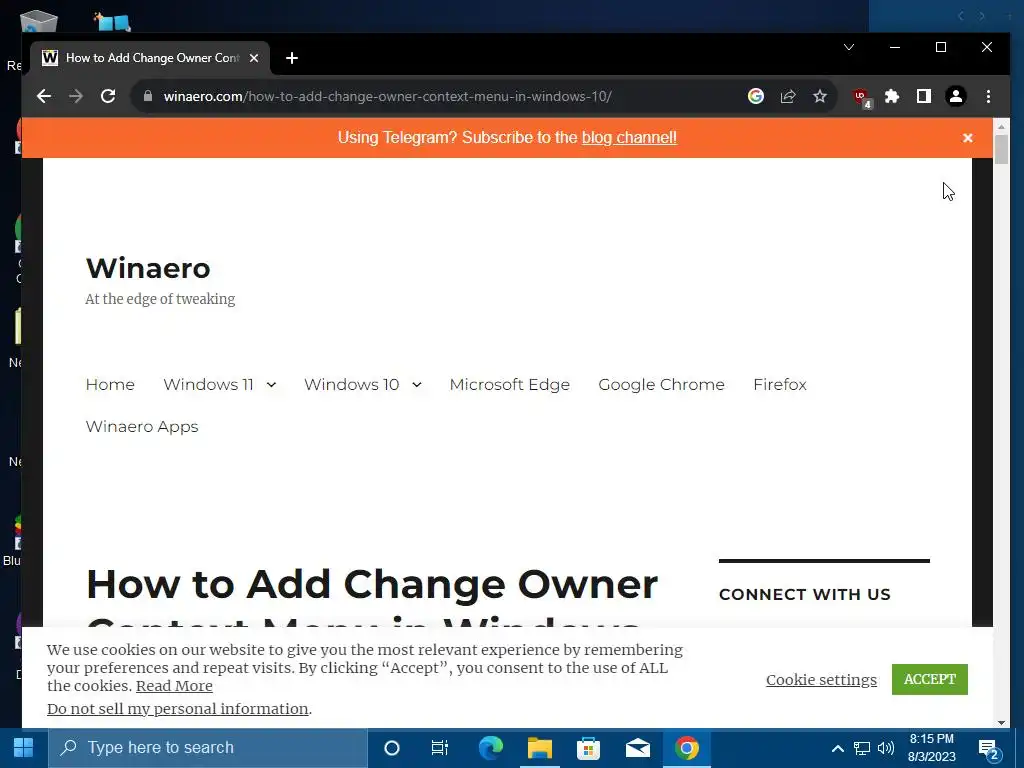Expand the Windows 11 submenu chevron

pos(271,385)
